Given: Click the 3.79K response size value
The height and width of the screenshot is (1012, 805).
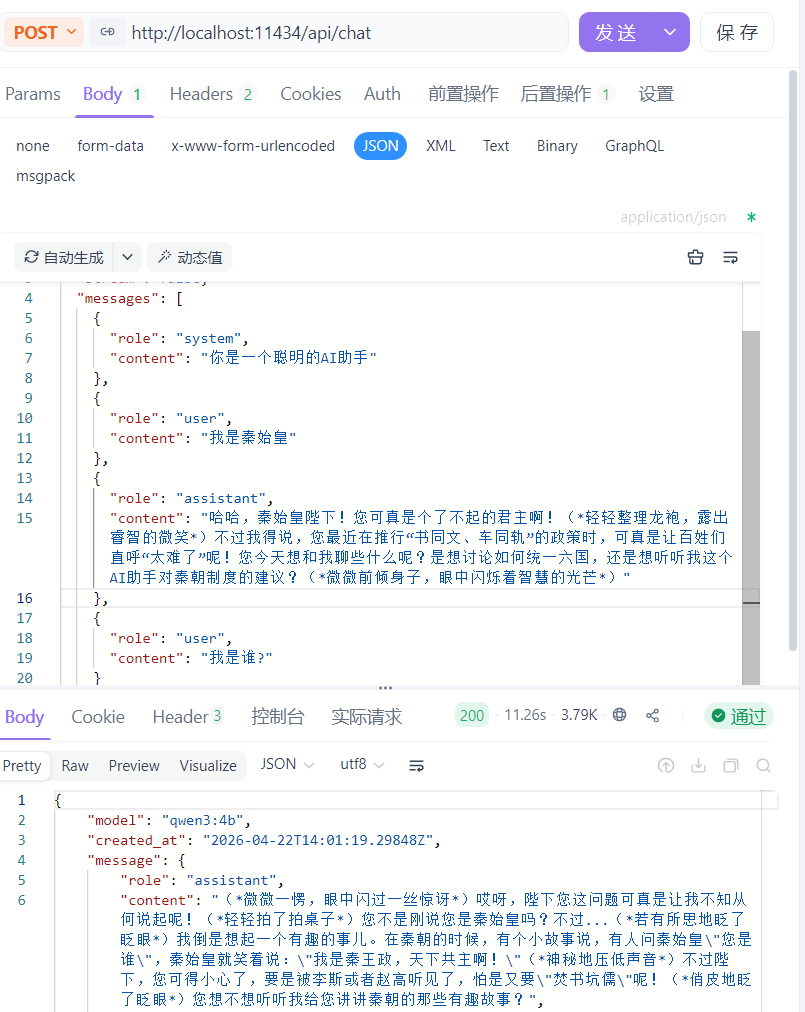Looking at the screenshot, I should (x=579, y=715).
